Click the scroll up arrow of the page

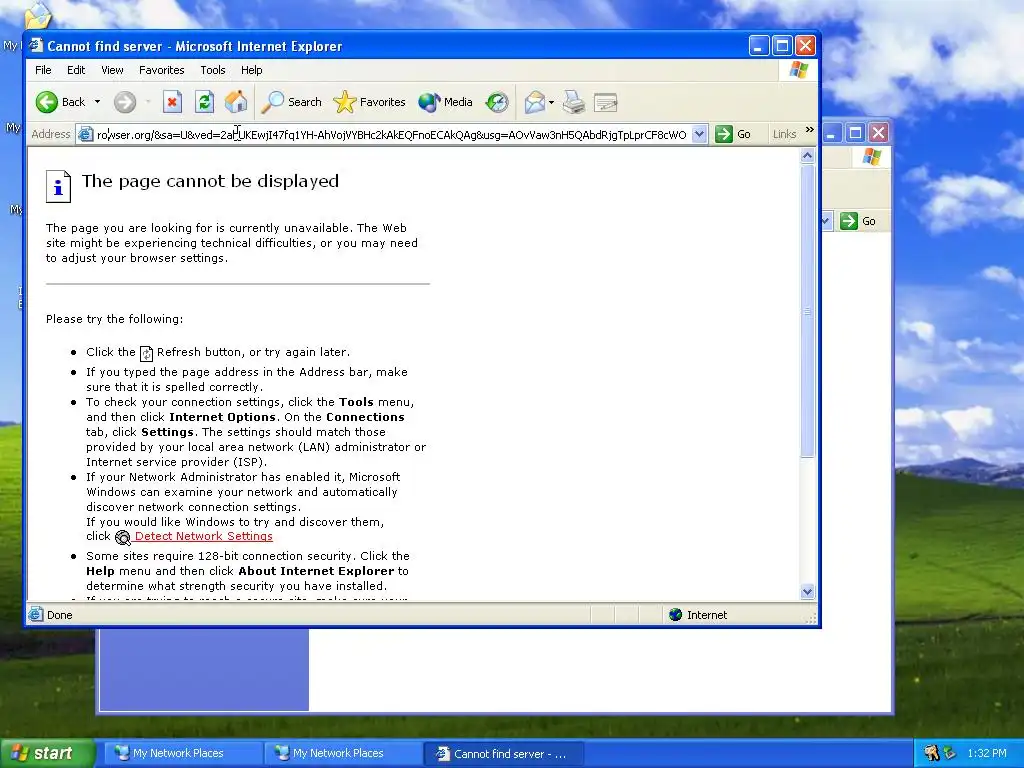[807, 156]
